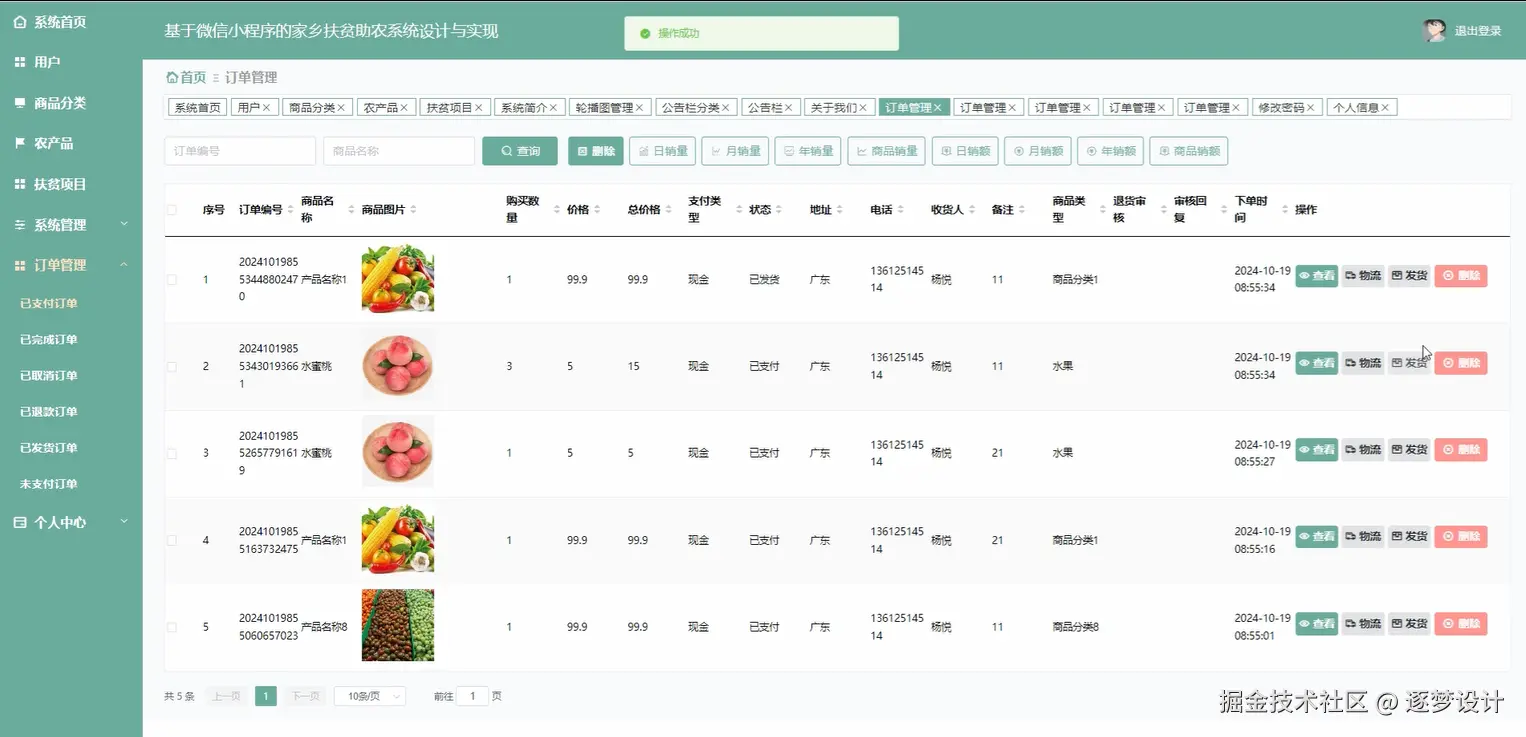Image resolution: width=1526 pixels, height=737 pixels.
Task: Open 农产品 in the sidebar
Action: [x=44, y=144]
